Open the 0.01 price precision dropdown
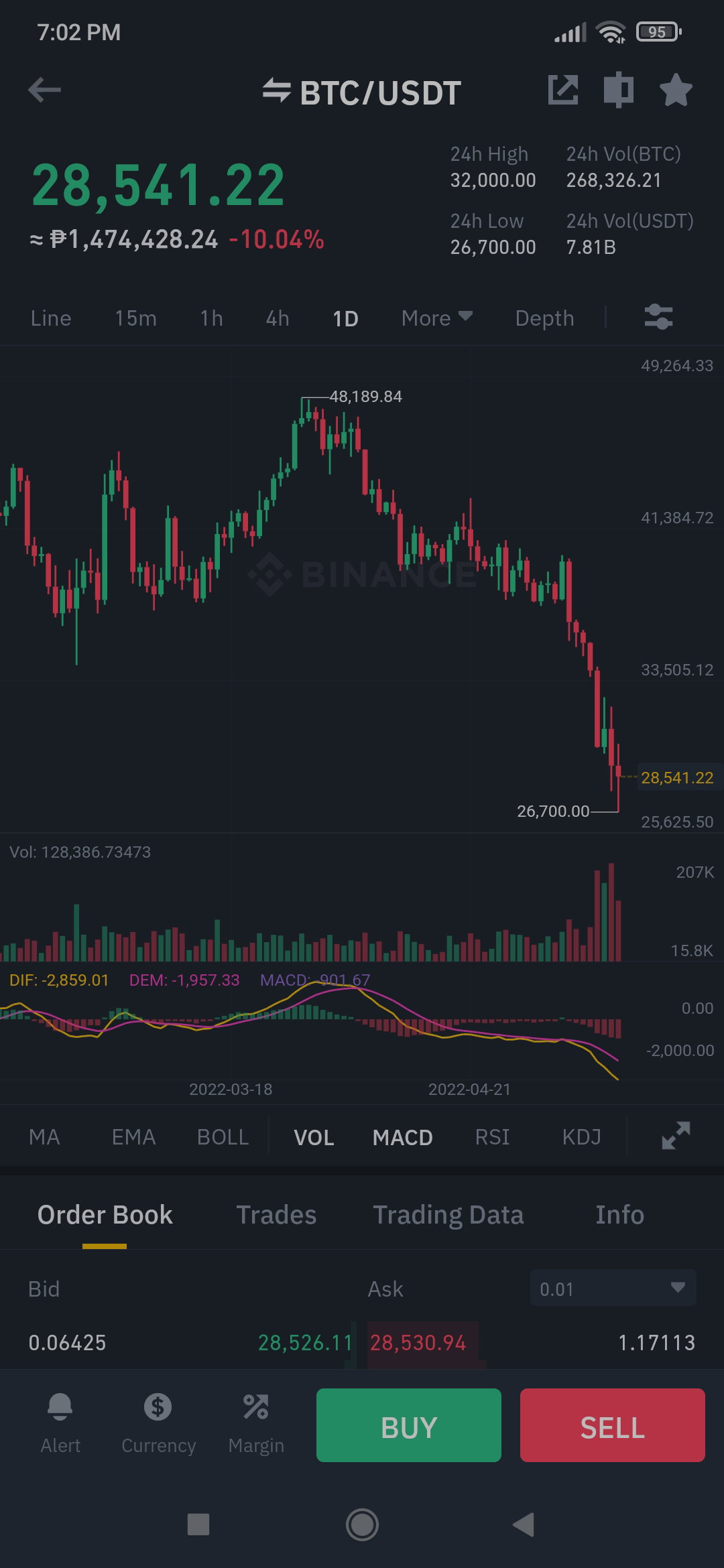 (613, 1288)
